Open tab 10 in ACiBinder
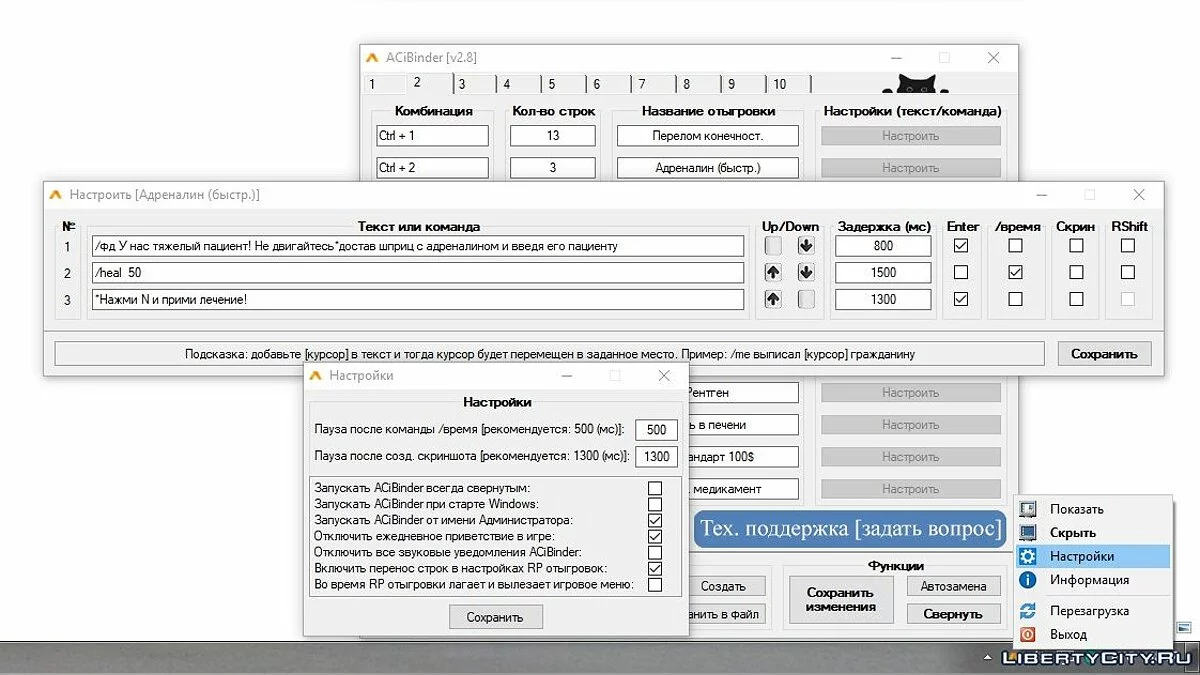Viewport: 1200px width, 675px height. pos(780,85)
